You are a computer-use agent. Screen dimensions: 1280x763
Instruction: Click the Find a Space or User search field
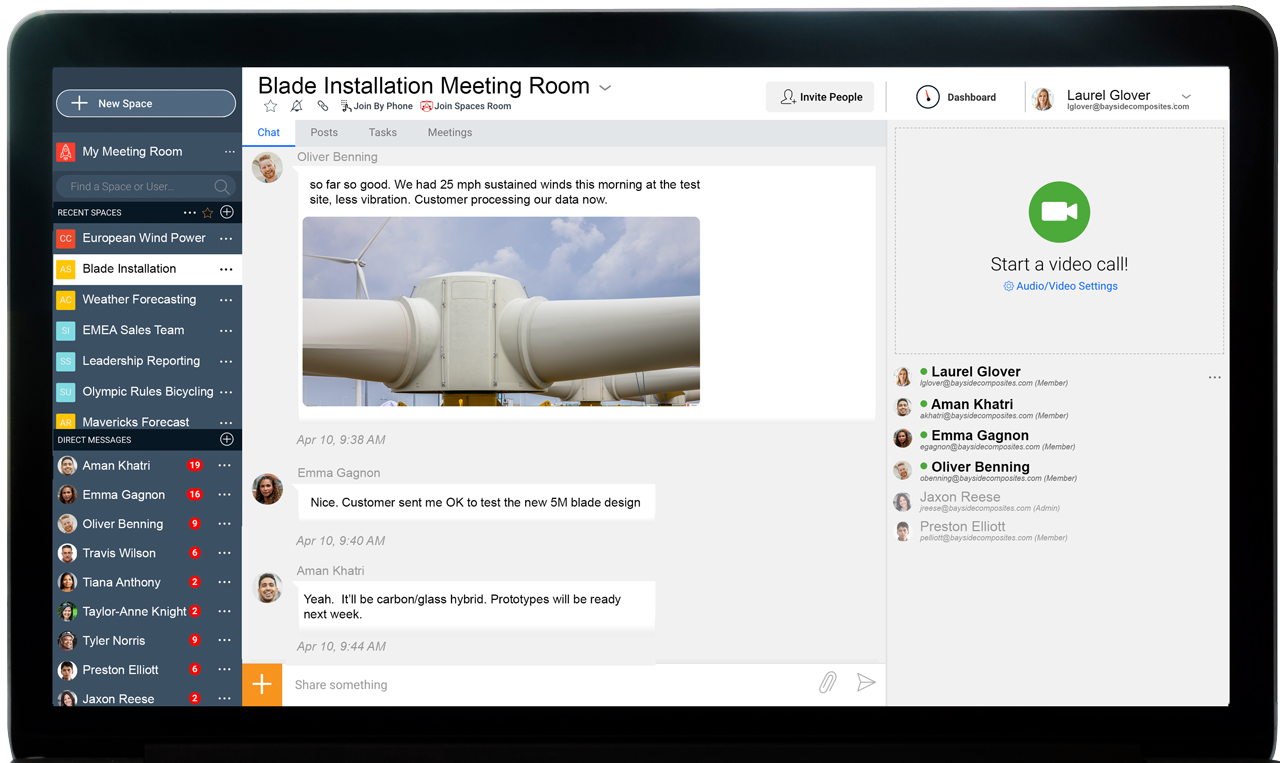[x=136, y=186]
